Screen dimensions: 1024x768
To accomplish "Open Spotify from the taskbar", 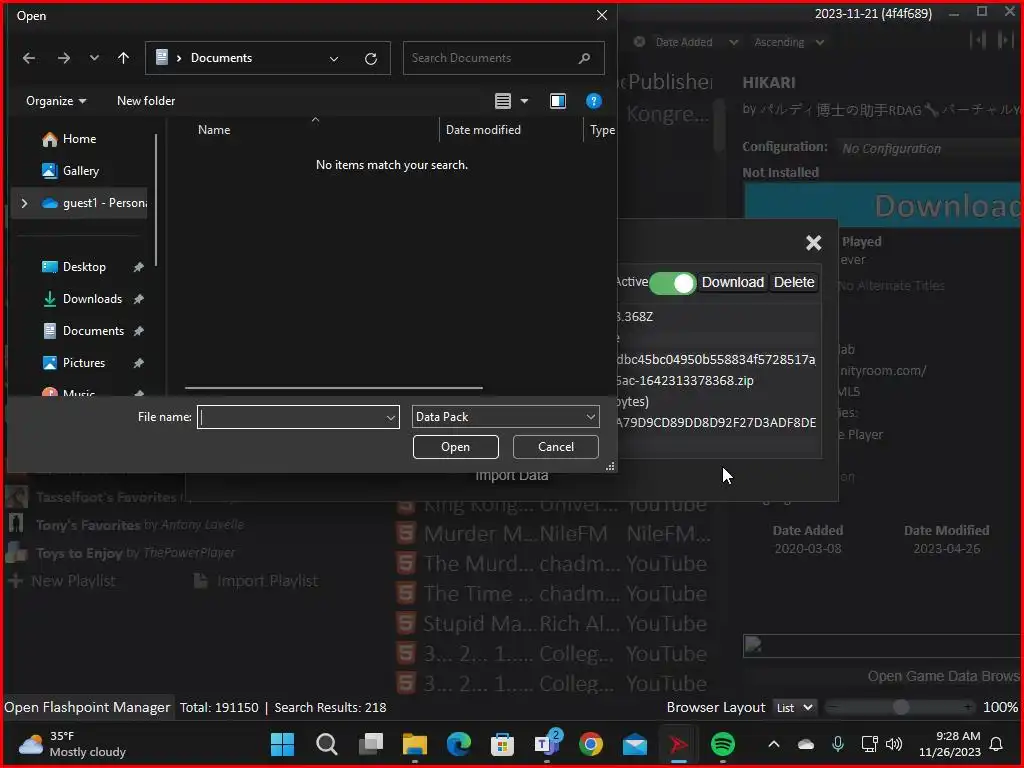I will click(x=722, y=744).
